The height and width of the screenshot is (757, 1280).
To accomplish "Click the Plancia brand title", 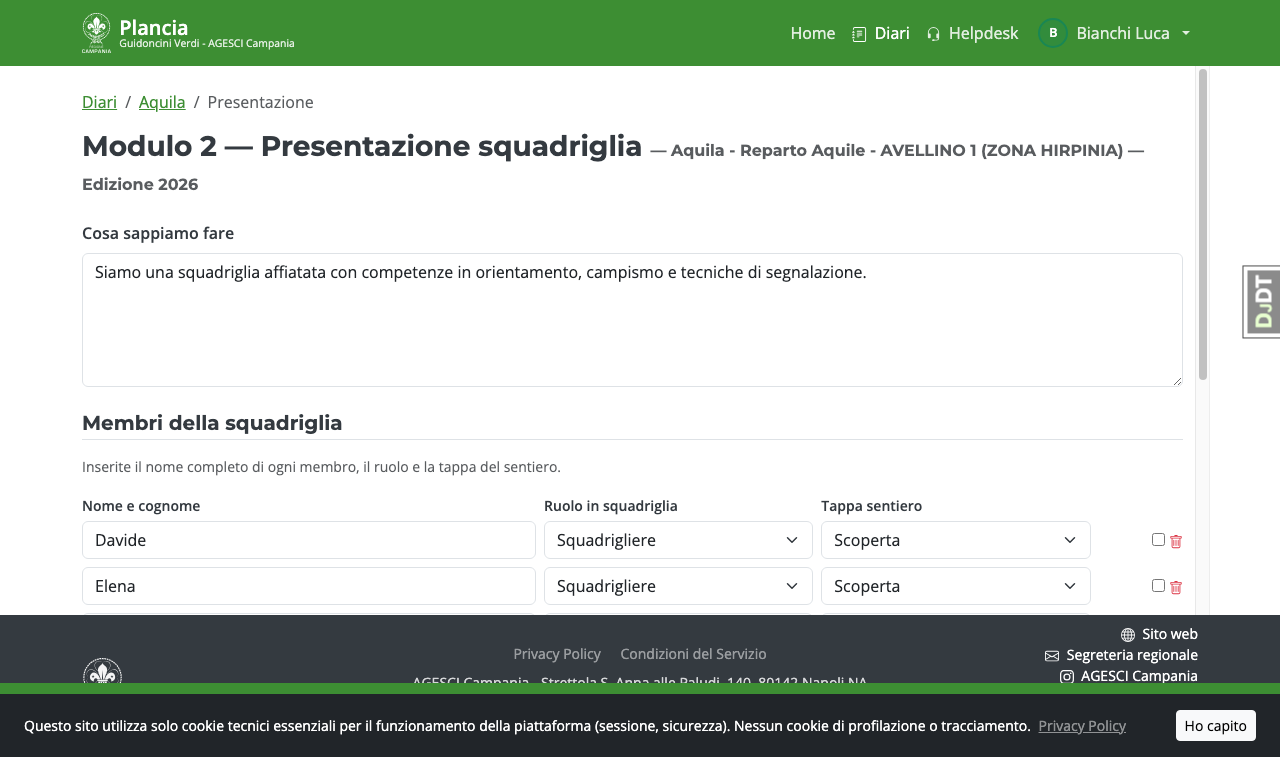I will (x=153, y=27).
